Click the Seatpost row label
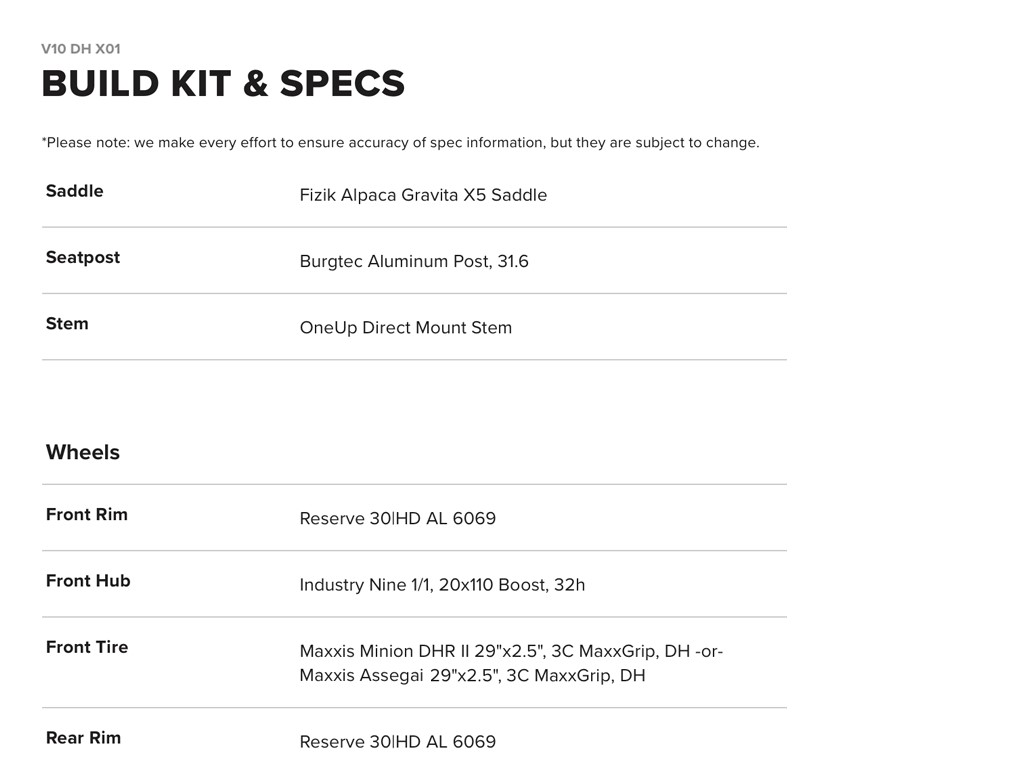This screenshot has width=1024, height=768. [83, 257]
